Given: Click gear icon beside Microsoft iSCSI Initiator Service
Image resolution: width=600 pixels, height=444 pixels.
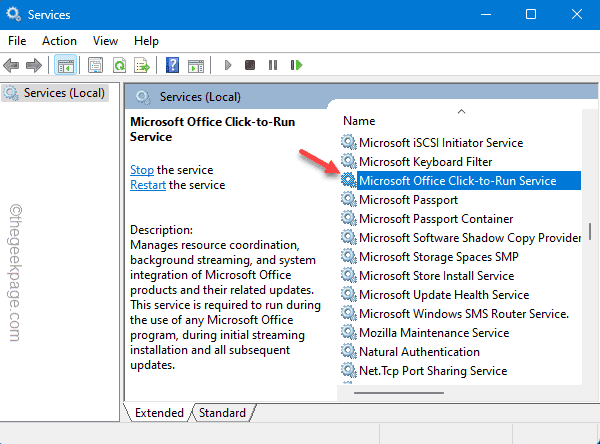Looking at the screenshot, I should click(x=348, y=142).
